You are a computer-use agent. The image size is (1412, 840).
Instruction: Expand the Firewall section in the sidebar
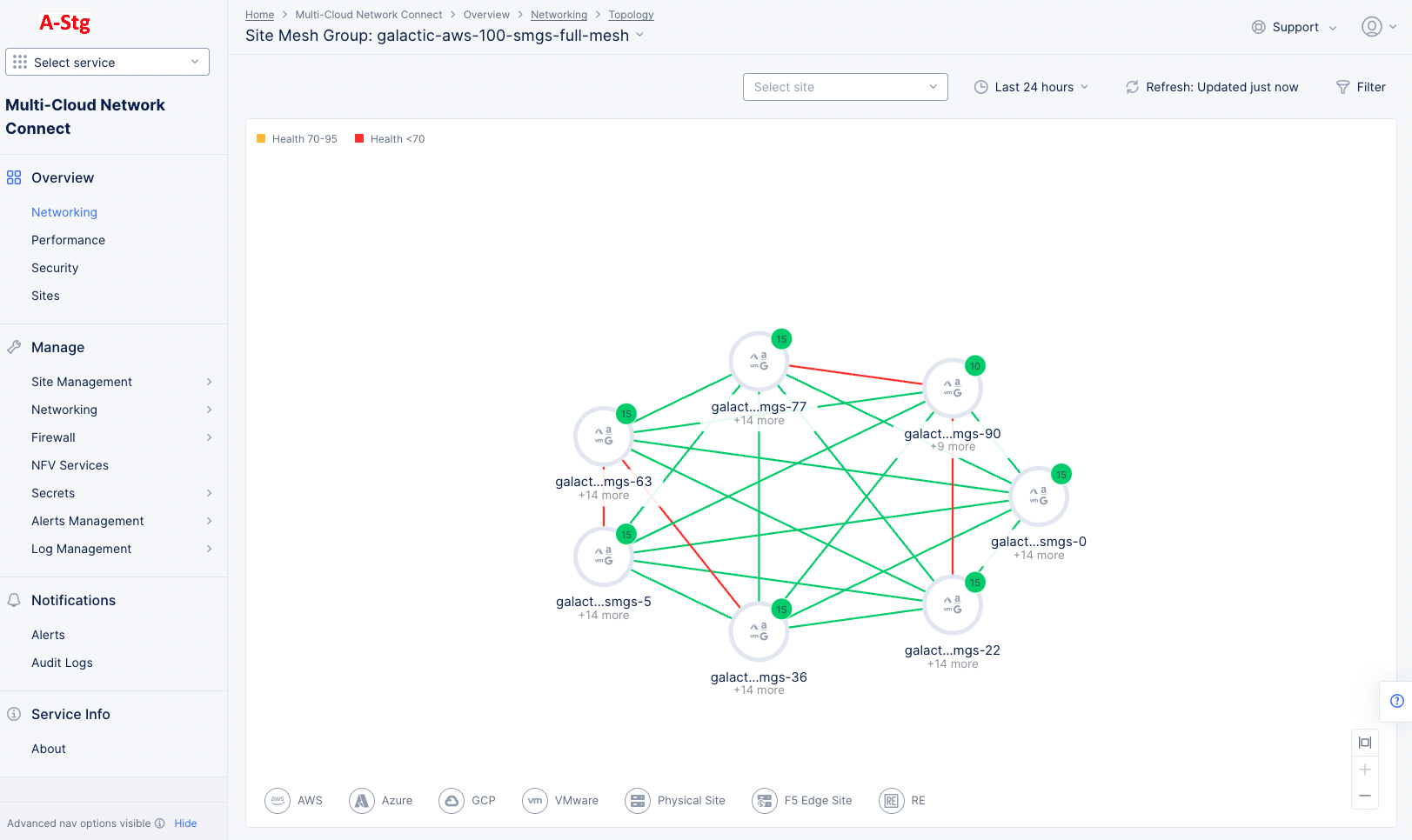53,437
